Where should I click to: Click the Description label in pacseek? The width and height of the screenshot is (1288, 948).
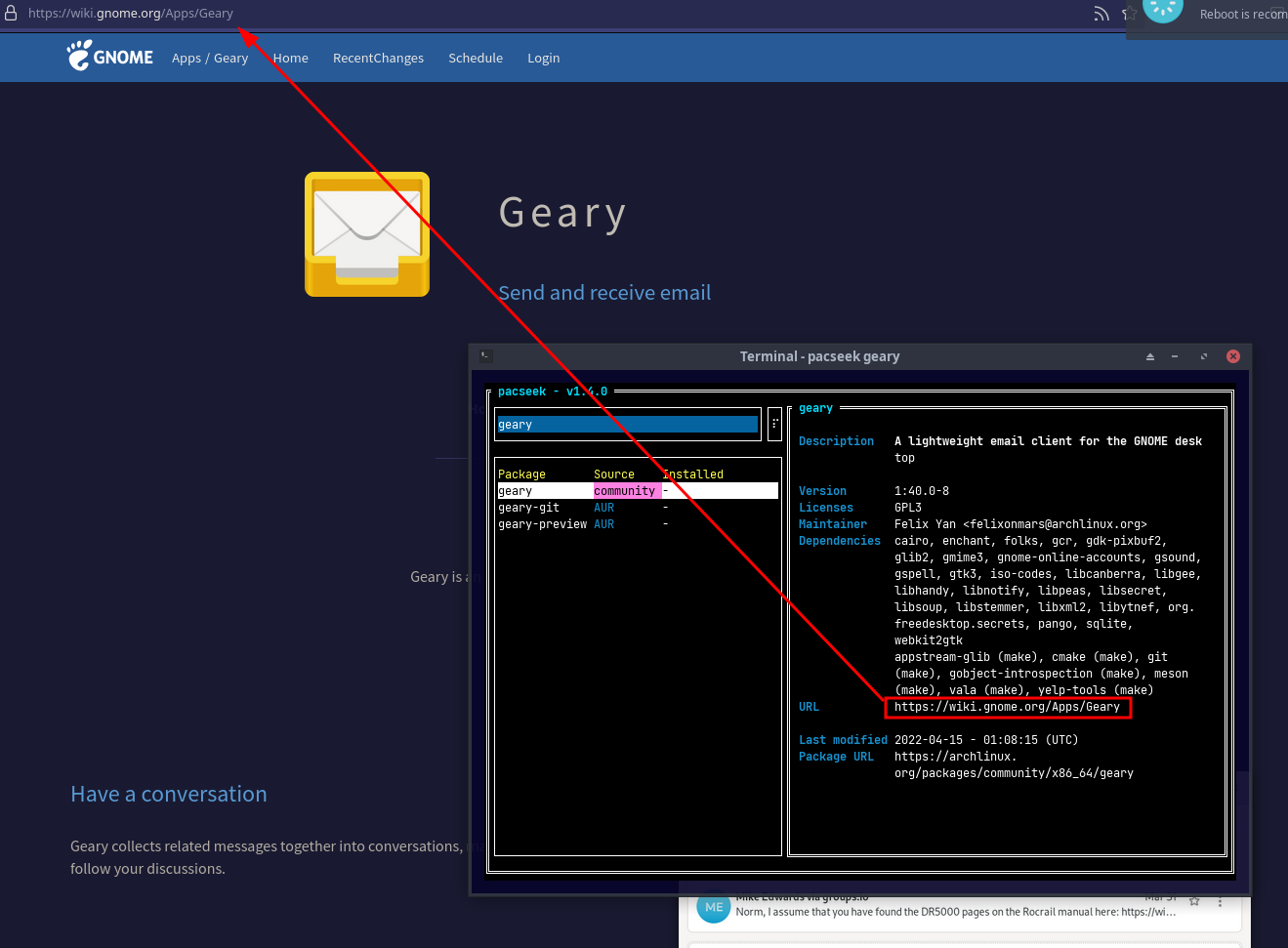837,441
